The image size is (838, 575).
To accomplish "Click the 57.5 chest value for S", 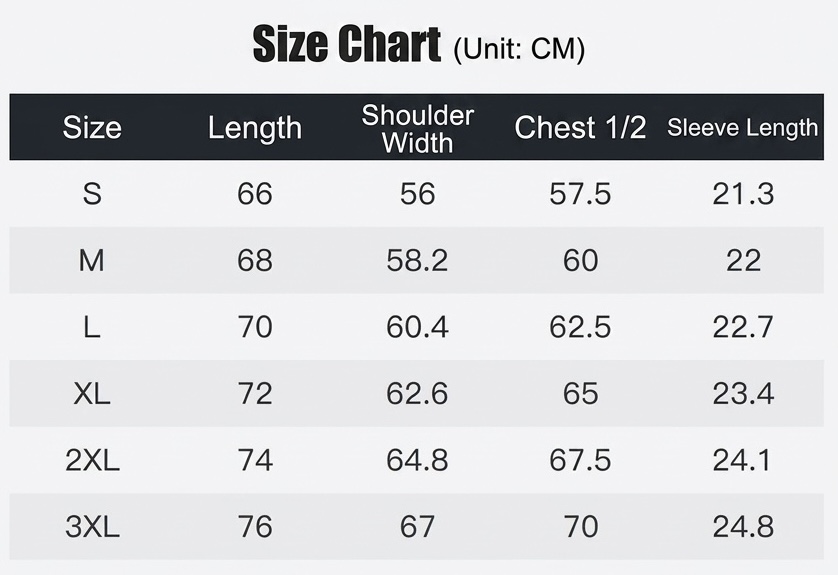I will (x=580, y=193).
